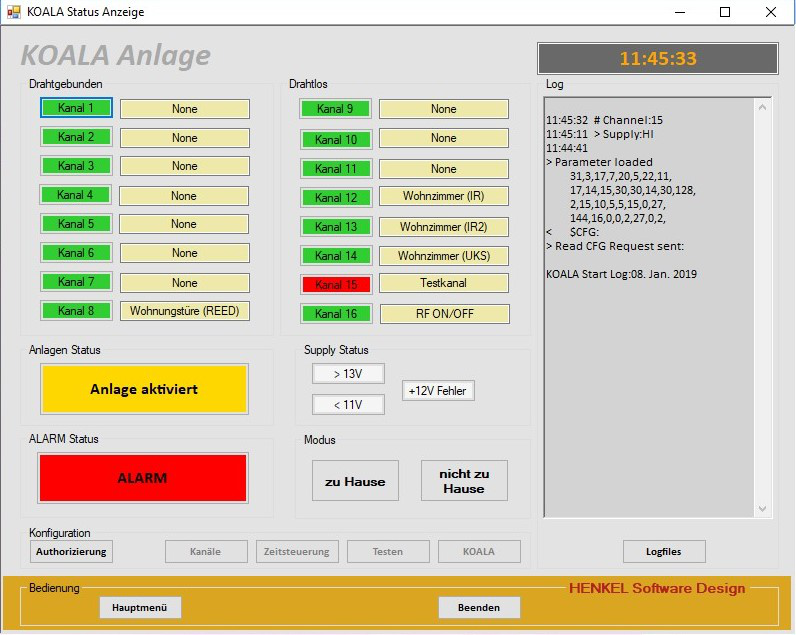Image resolution: width=796 pixels, height=635 pixels.
Task: Click the Wohnzimmer (UKS) label field
Action: point(443,256)
